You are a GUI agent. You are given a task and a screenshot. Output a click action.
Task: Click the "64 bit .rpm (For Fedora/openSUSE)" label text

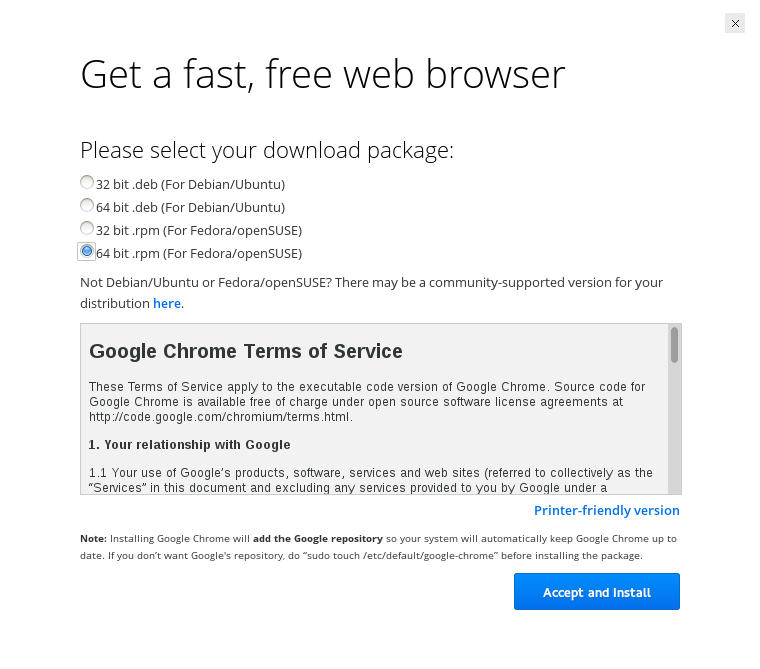[198, 254]
